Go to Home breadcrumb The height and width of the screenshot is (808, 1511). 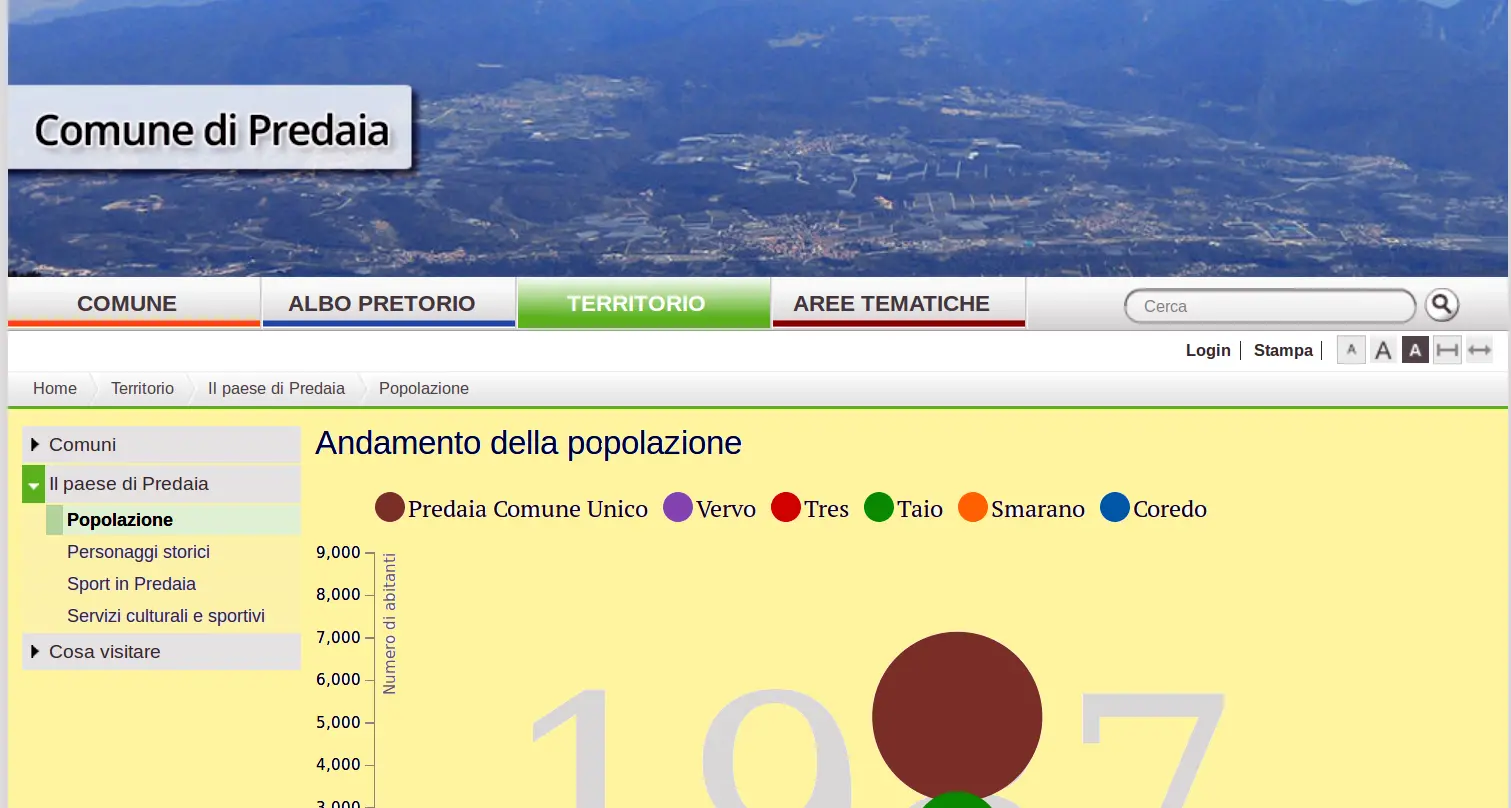(55, 388)
